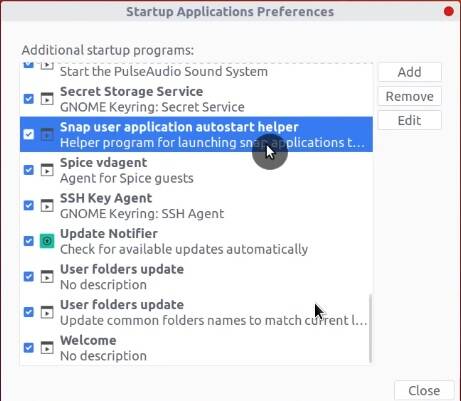Viewport: 461px width, 401px height.
Task: Click the Snap autostart helper's icon
Action: 47,134
